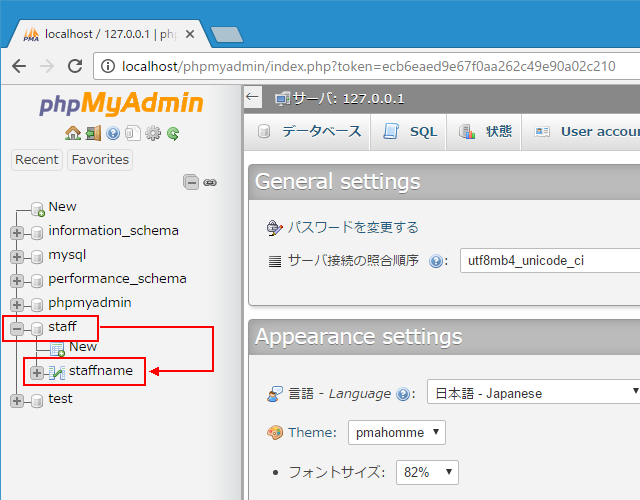Reload navigation panel with green refresh icon
The width and height of the screenshot is (640, 500).
click(x=173, y=133)
